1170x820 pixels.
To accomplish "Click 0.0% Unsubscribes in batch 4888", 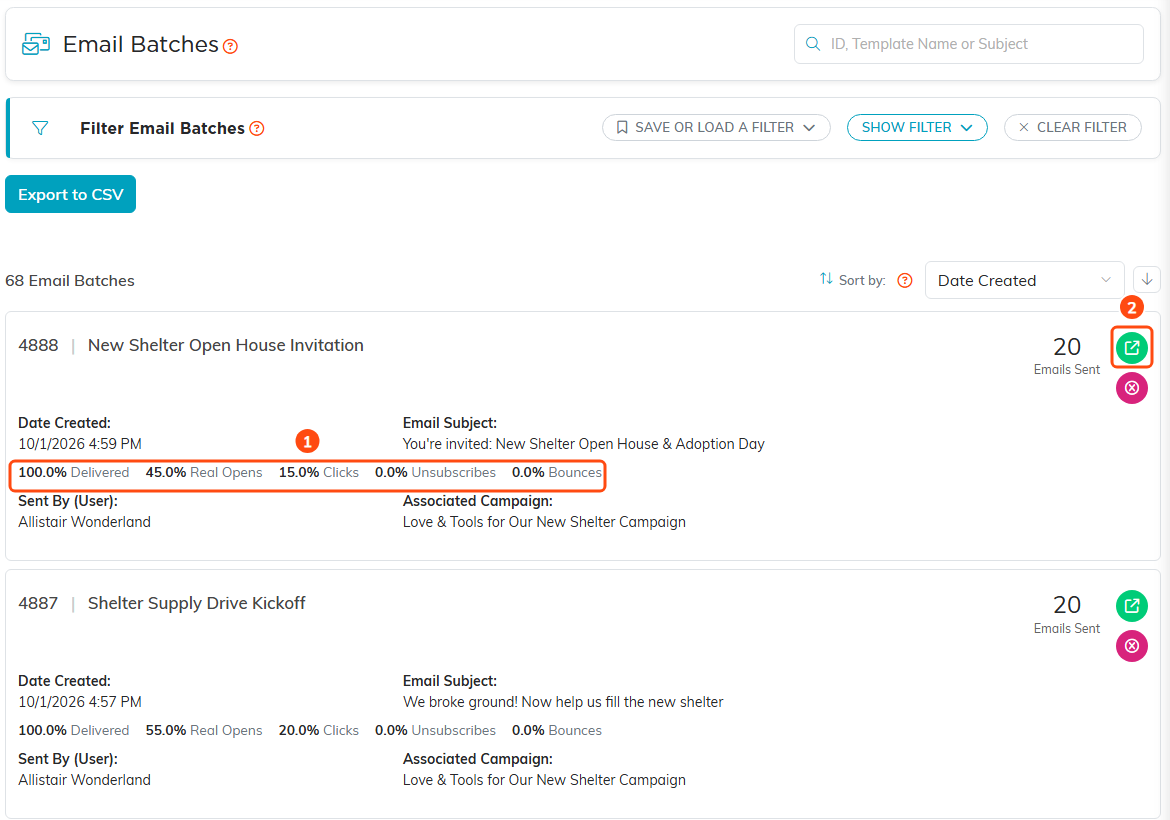I will click(435, 472).
